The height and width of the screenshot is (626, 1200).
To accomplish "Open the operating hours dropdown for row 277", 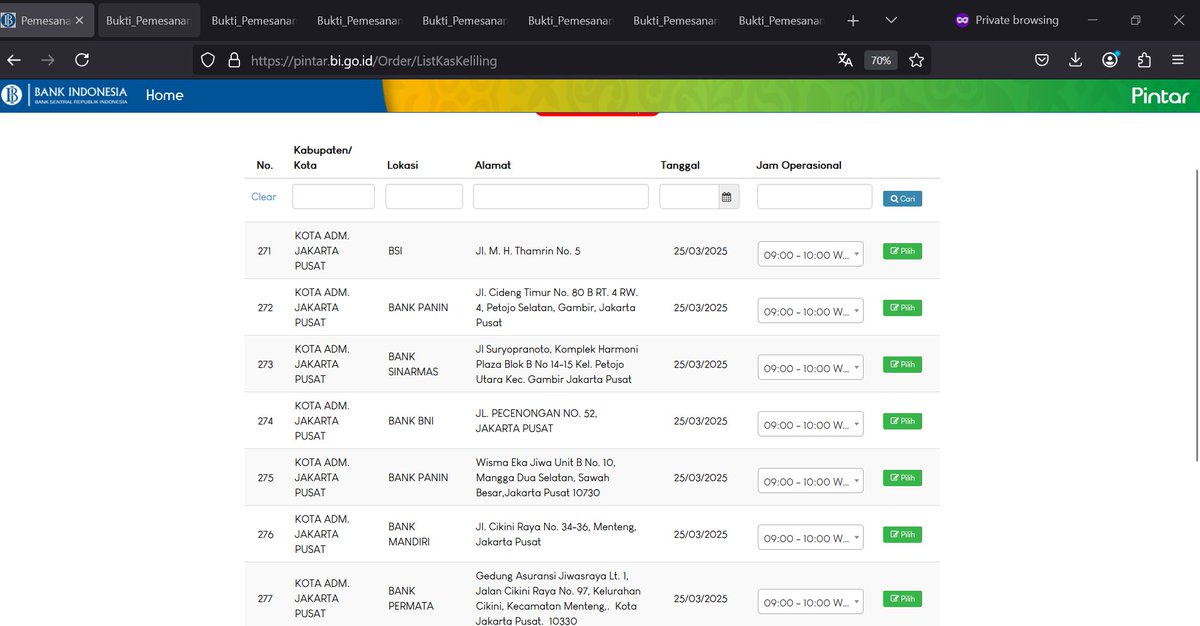I will [810, 602].
